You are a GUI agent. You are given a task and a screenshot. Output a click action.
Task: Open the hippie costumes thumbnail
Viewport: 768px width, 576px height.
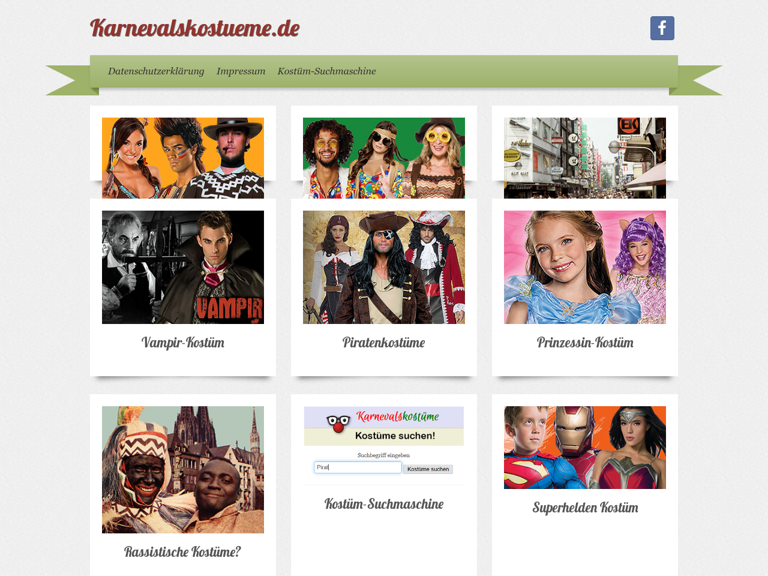click(x=384, y=158)
